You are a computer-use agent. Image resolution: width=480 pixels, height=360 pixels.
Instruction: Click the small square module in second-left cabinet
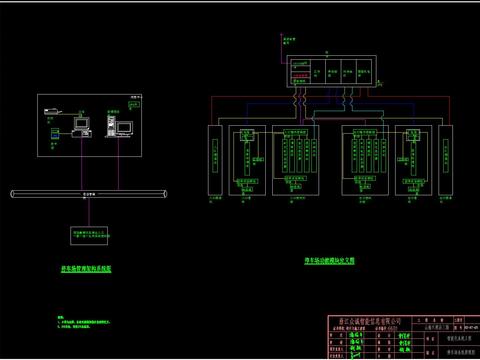tap(247, 135)
